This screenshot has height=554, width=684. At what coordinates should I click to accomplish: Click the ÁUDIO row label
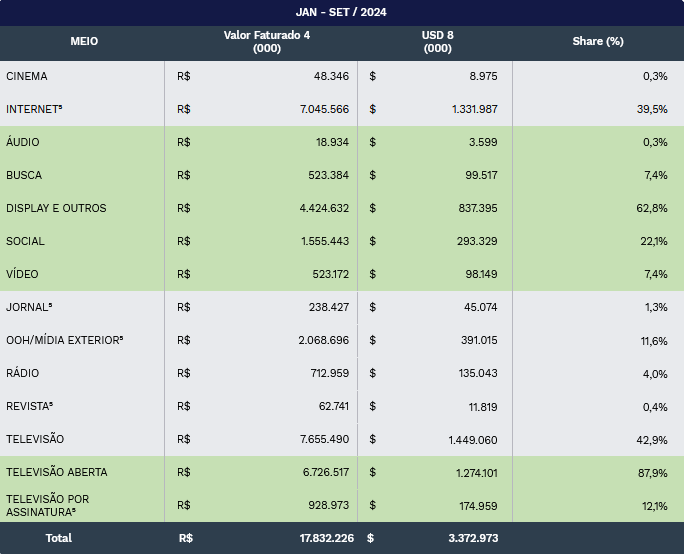23,142
